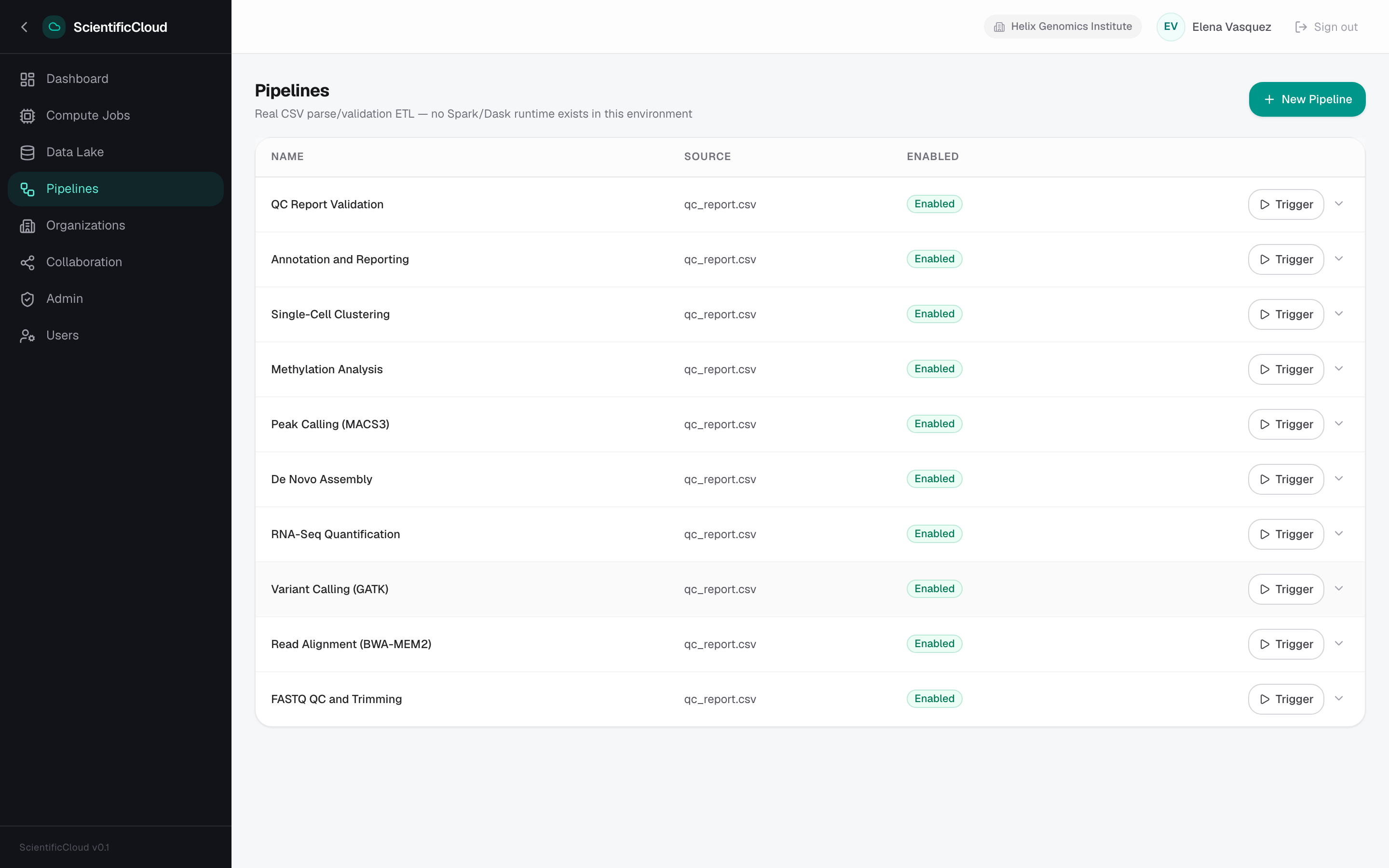Navigate to Admin page

(115, 299)
